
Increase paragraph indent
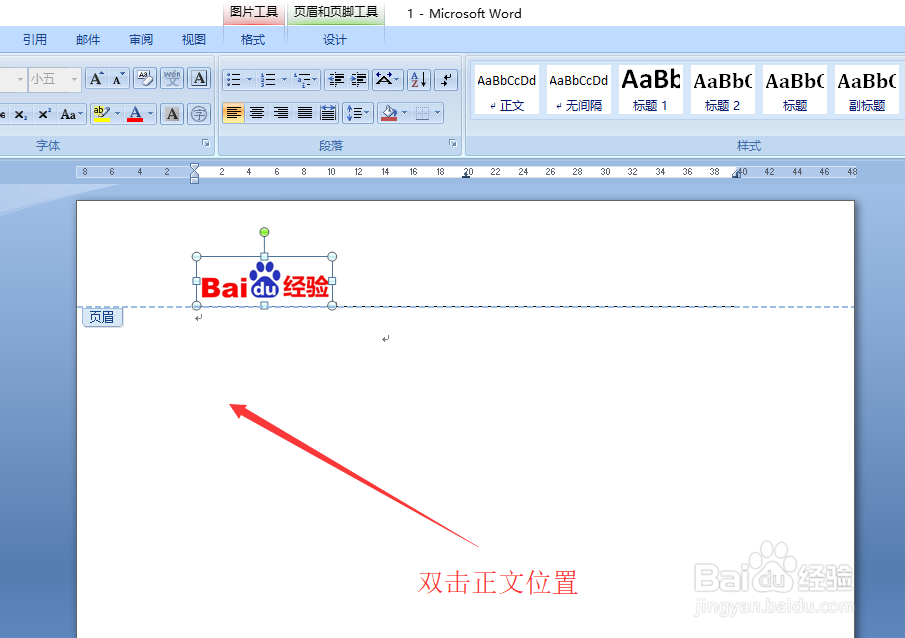coord(358,80)
